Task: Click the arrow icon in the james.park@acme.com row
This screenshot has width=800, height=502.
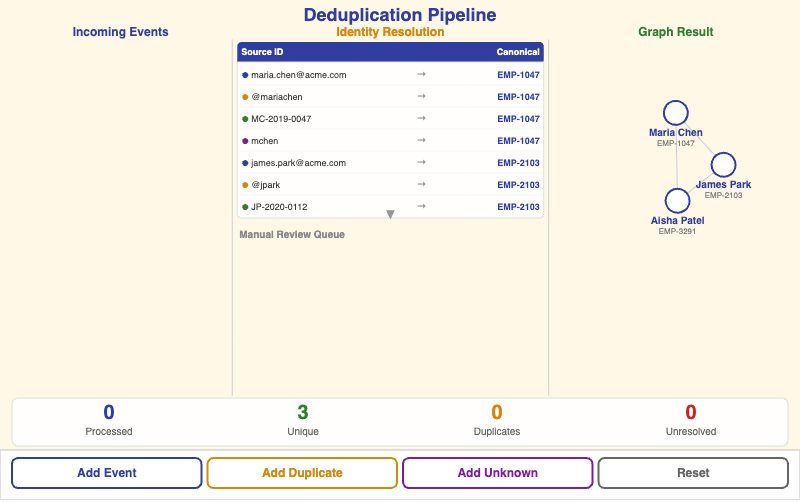Action: point(421,162)
